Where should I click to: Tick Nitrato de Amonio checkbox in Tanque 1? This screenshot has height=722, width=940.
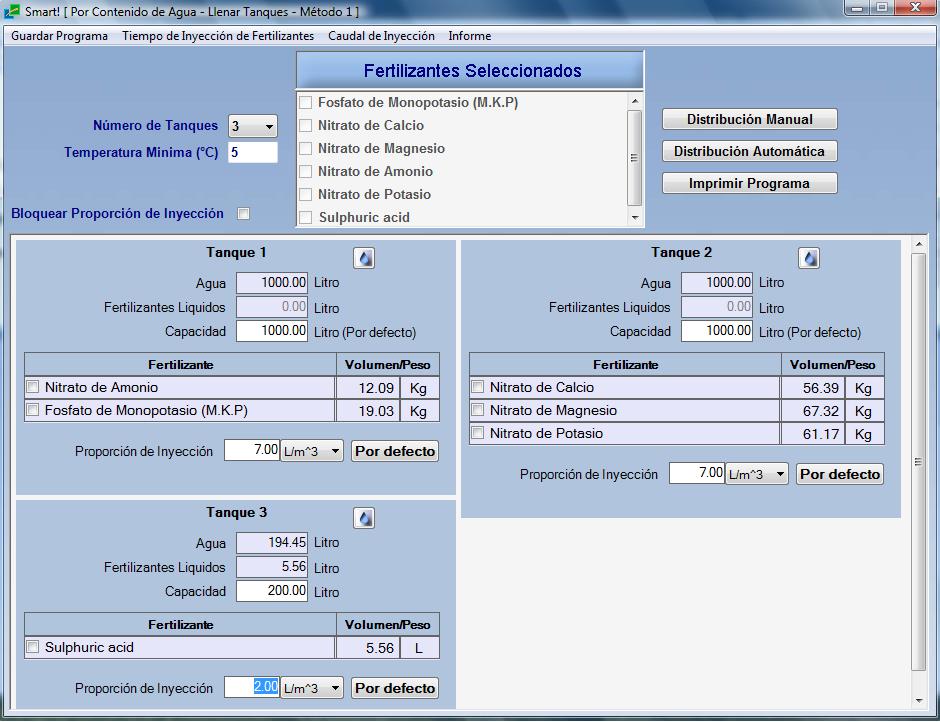click(x=33, y=387)
